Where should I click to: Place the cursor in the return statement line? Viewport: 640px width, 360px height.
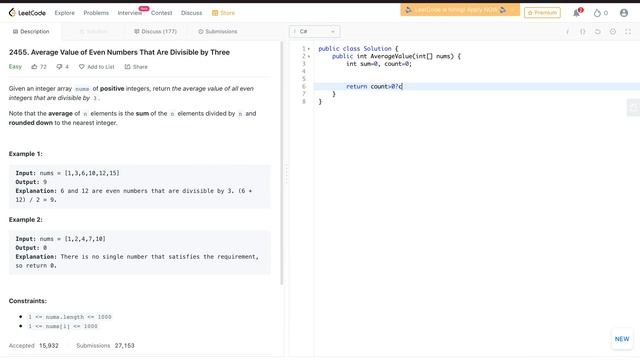click(477, 86)
